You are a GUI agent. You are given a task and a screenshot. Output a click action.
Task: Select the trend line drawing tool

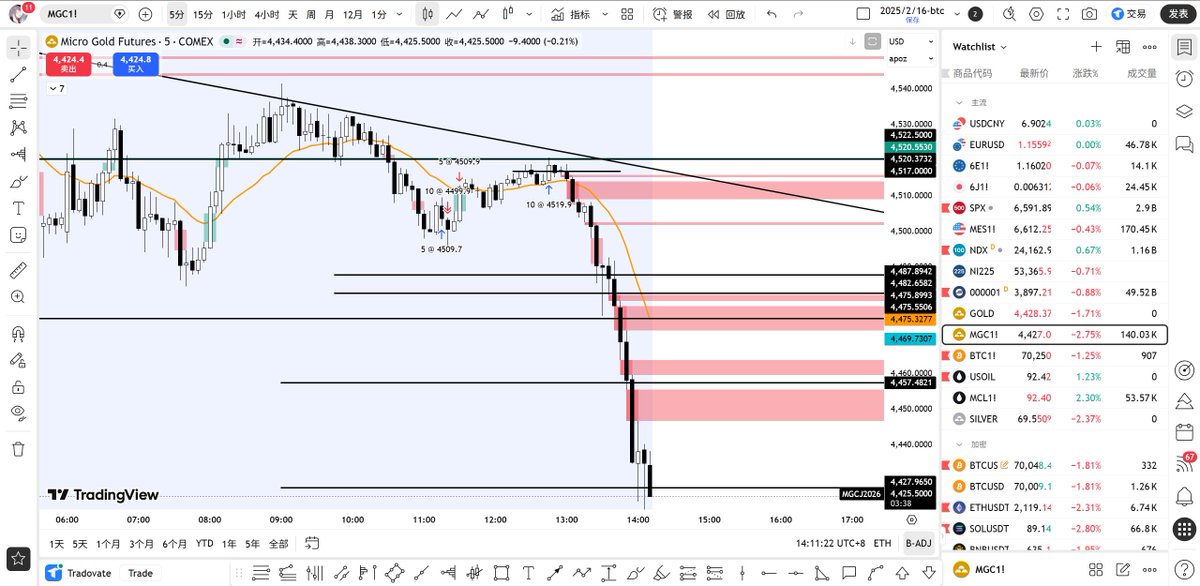(18, 75)
